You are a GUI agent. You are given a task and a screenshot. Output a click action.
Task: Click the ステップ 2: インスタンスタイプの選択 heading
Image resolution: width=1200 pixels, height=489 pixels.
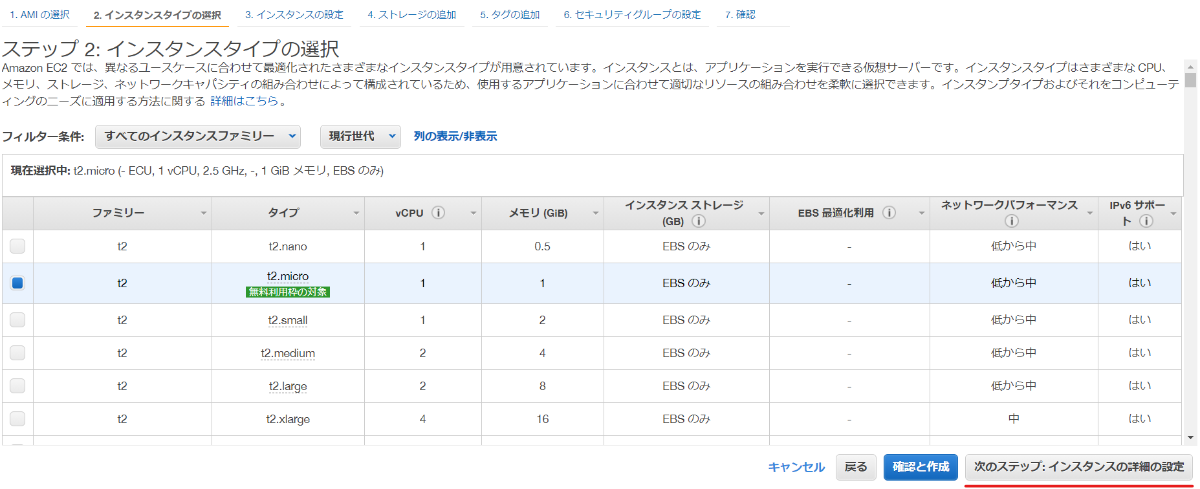point(170,48)
